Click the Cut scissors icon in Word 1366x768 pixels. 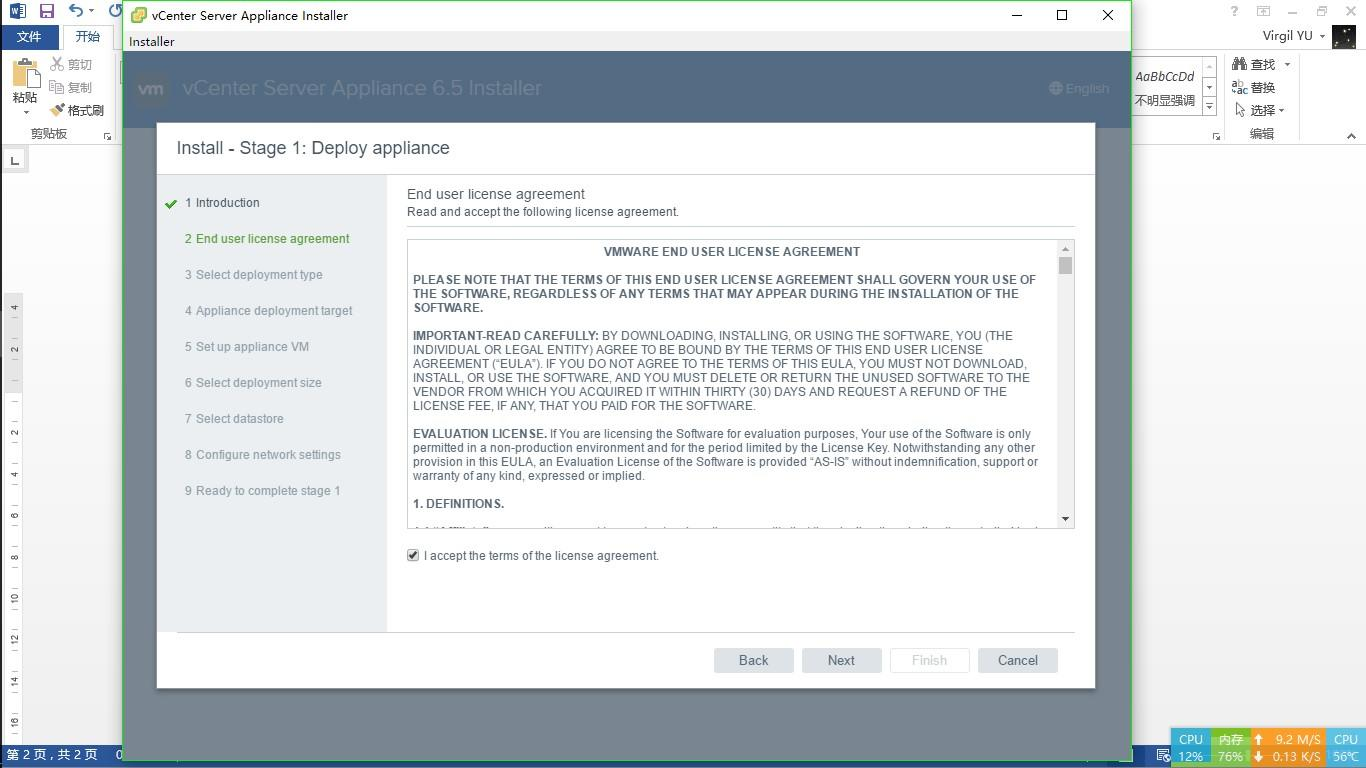pos(57,64)
